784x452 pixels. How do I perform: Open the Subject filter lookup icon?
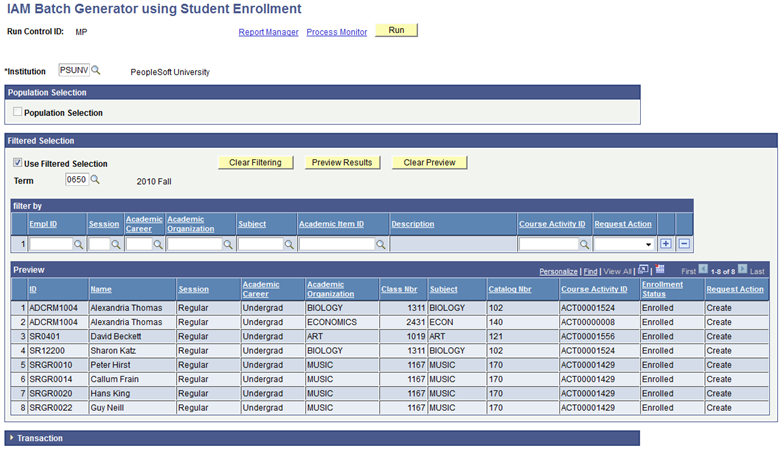pyautogui.click(x=289, y=244)
